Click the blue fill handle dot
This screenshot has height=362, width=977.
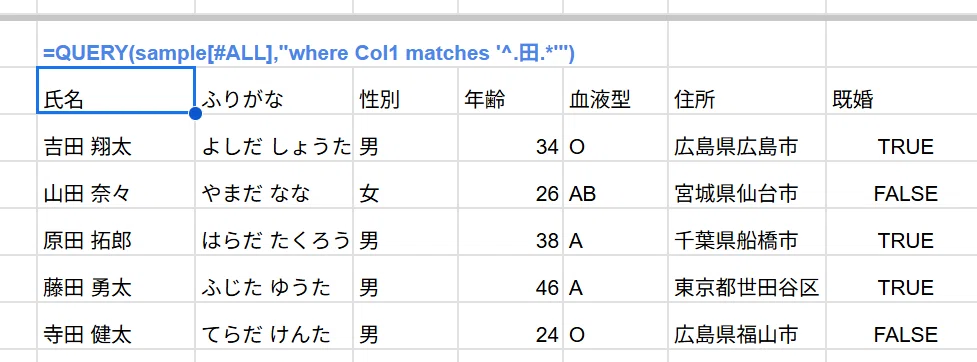194,113
